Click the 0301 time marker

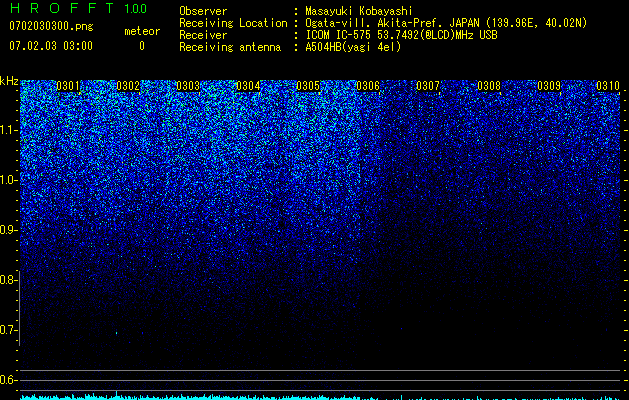pos(68,86)
